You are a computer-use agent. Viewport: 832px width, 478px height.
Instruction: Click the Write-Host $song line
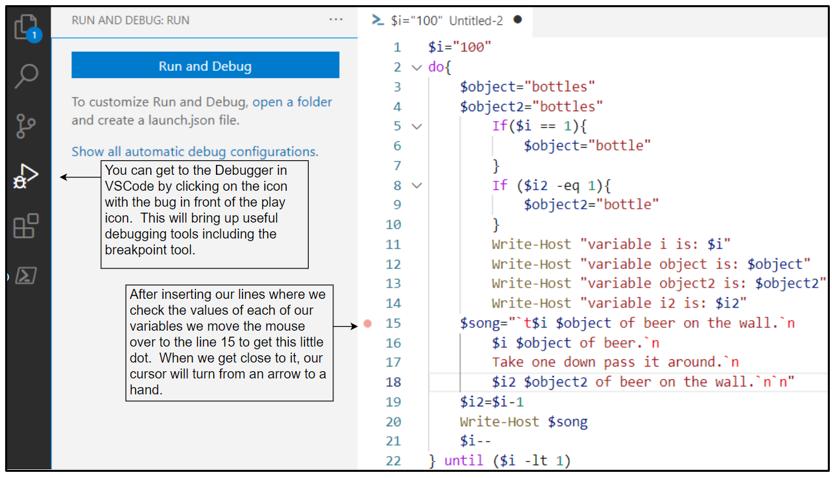(x=524, y=422)
